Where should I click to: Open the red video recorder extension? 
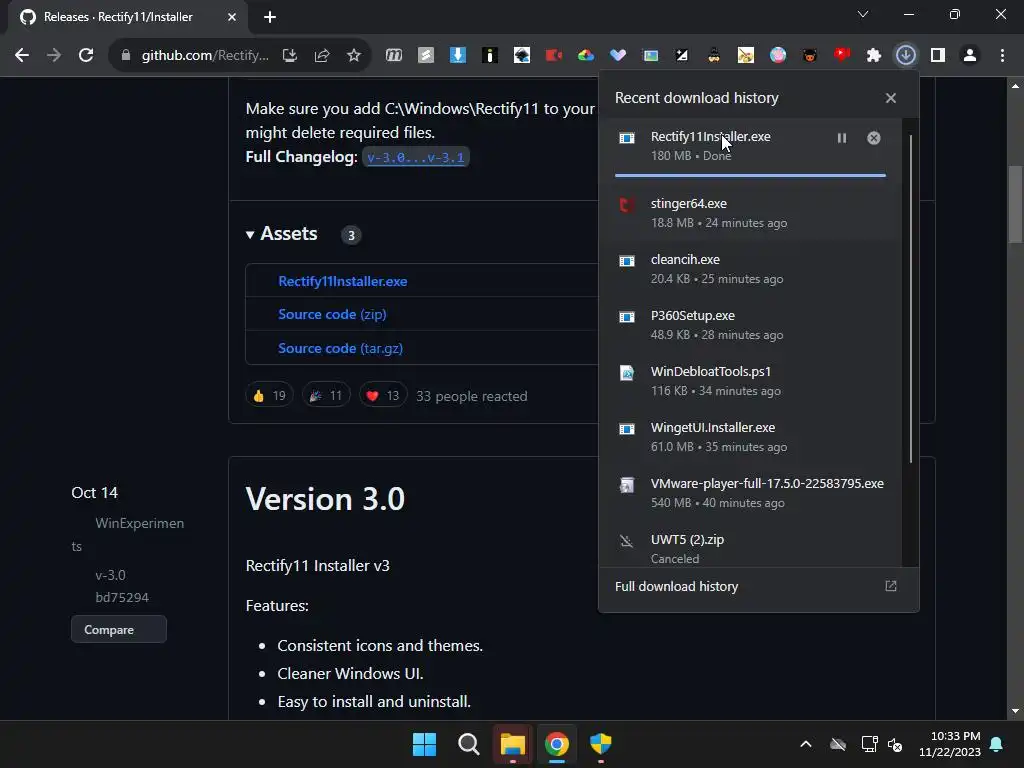(554, 56)
